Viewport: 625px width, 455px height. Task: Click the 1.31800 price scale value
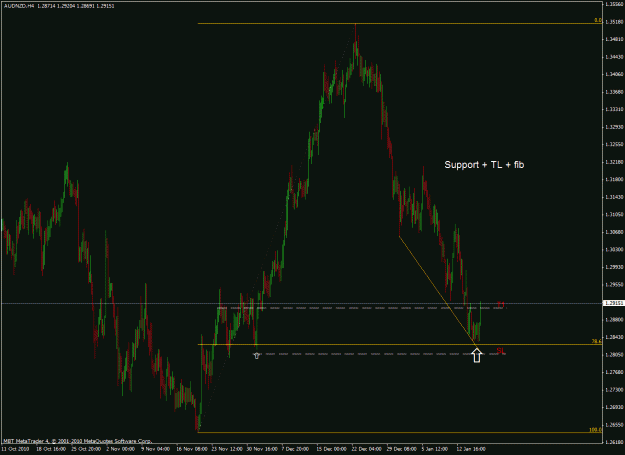[614, 179]
